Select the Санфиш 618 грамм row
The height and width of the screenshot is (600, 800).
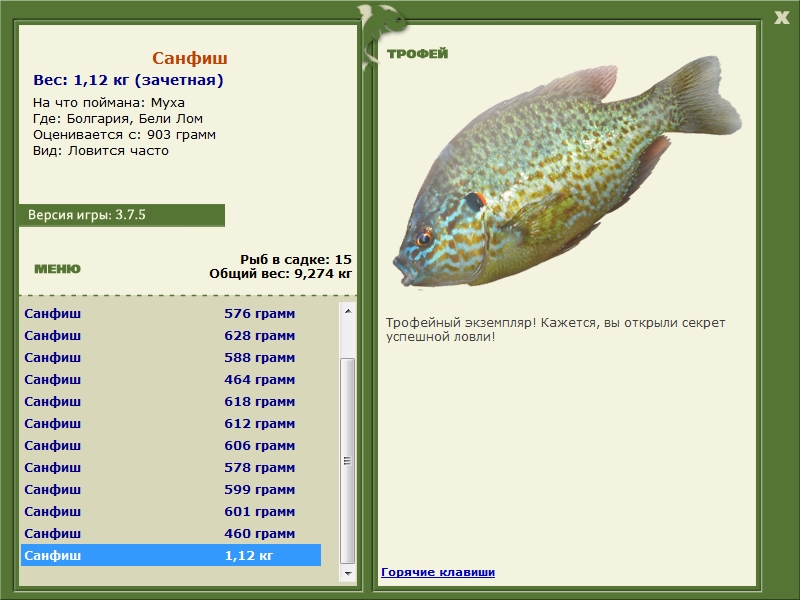(171, 401)
